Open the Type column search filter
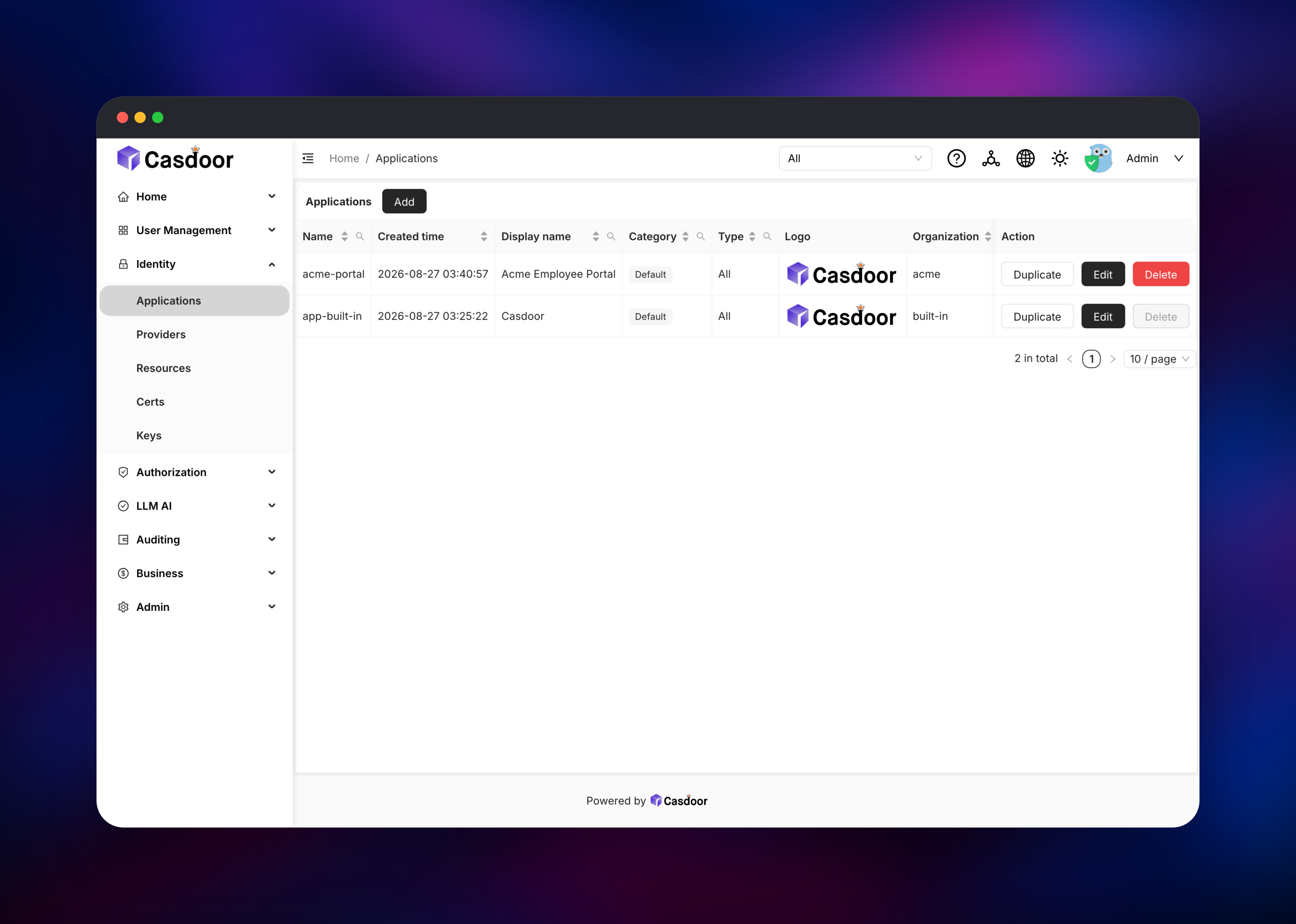The height and width of the screenshot is (924, 1296). pyautogui.click(x=767, y=236)
